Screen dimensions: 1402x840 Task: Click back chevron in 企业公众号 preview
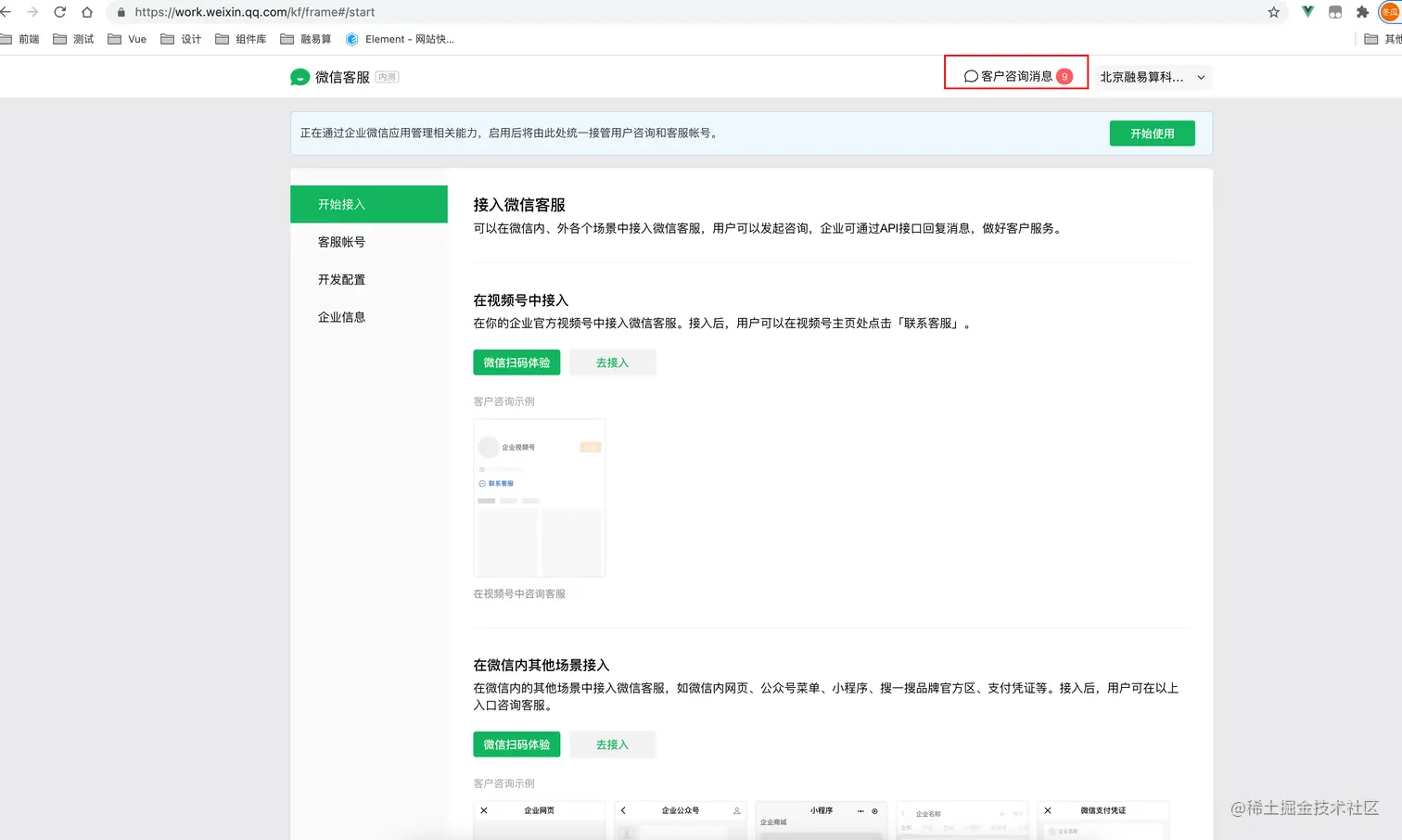(x=623, y=810)
